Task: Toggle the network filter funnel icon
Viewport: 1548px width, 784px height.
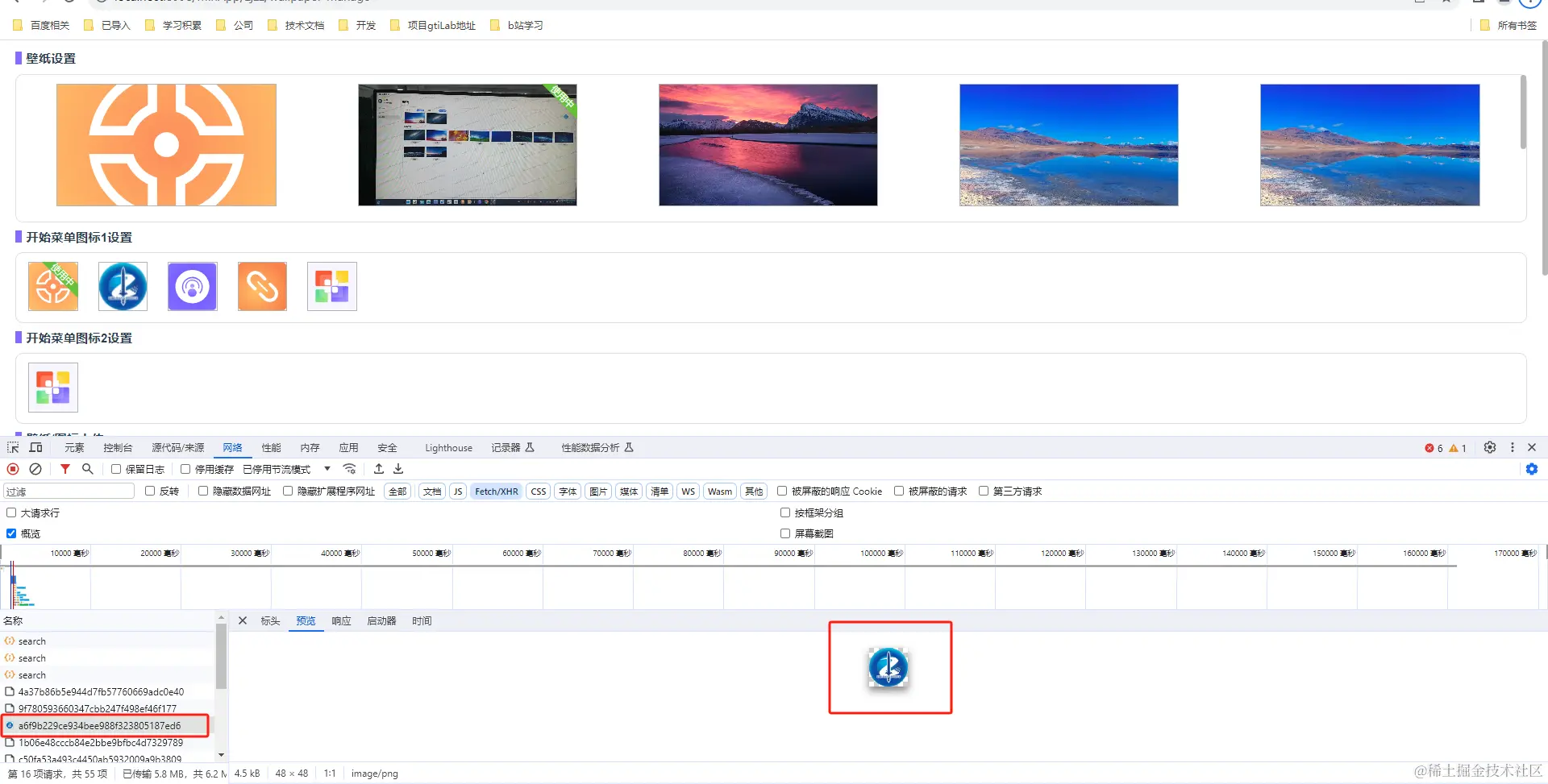Action: pos(65,469)
